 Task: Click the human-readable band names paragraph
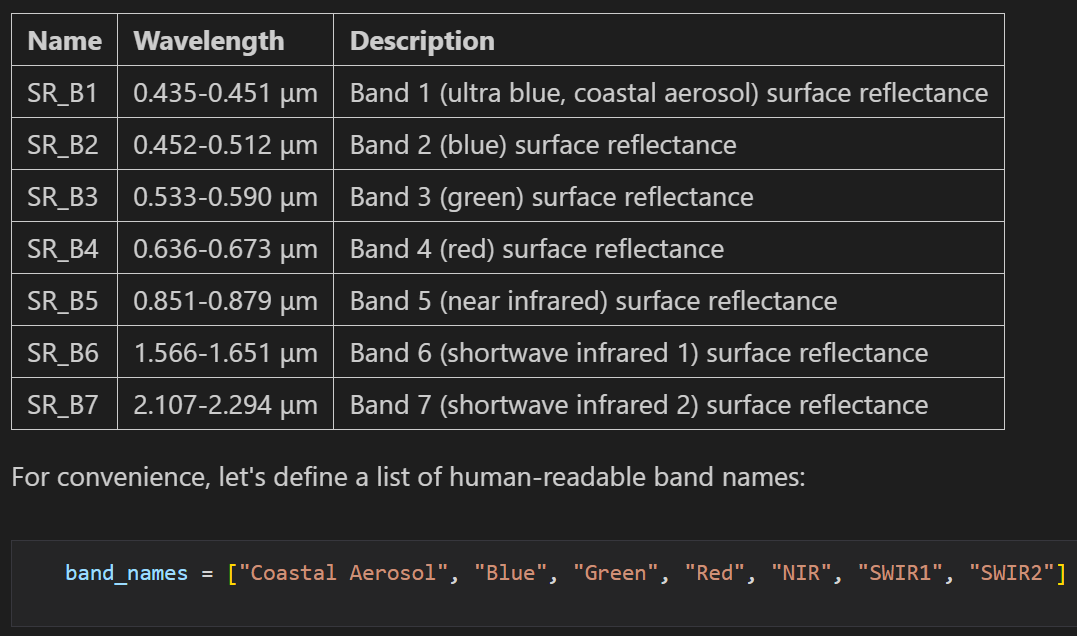click(408, 477)
